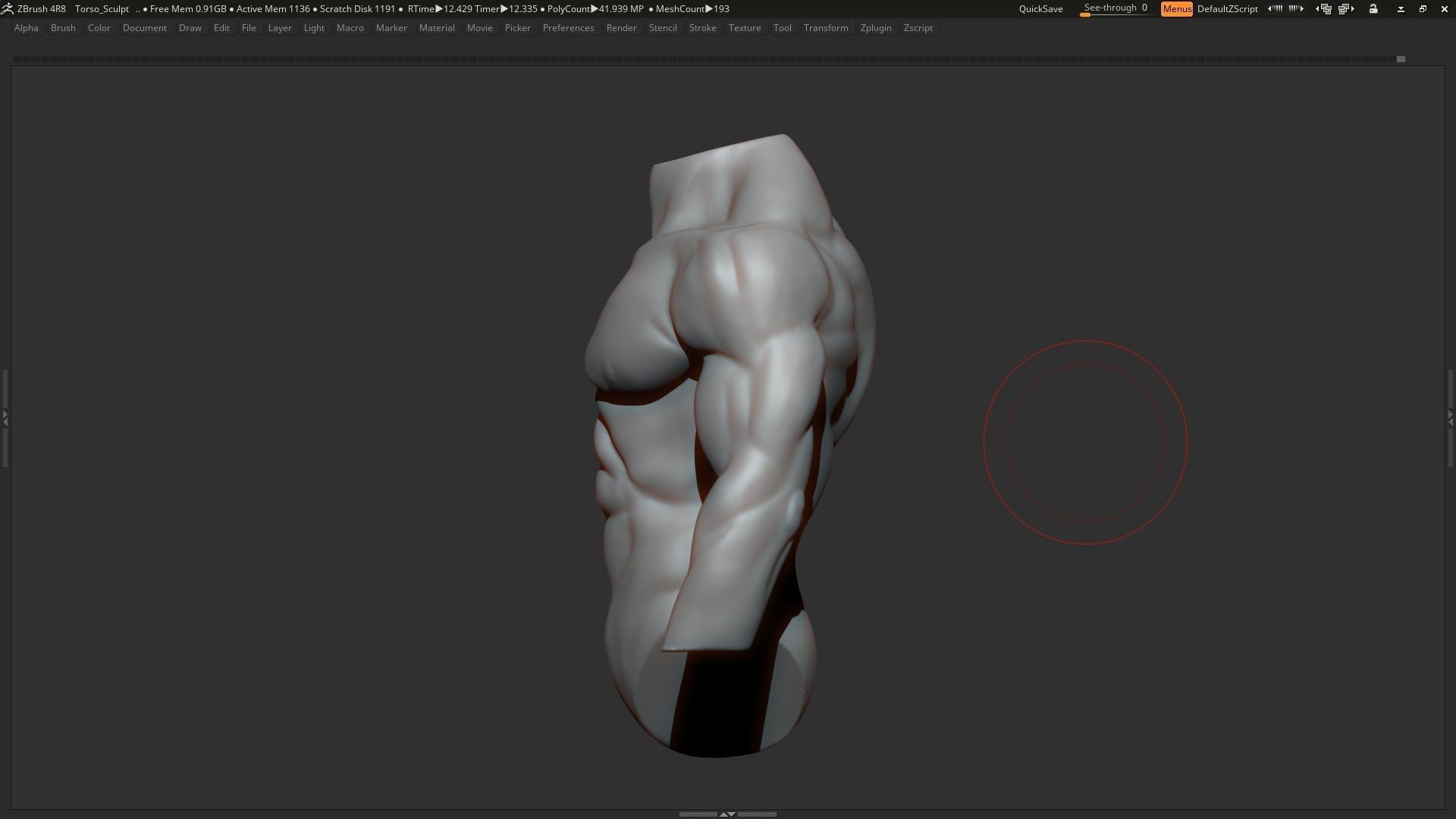Image resolution: width=1456 pixels, height=819 pixels.
Task: Expand the right tray divider handle
Action: (x=1451, y=417)
